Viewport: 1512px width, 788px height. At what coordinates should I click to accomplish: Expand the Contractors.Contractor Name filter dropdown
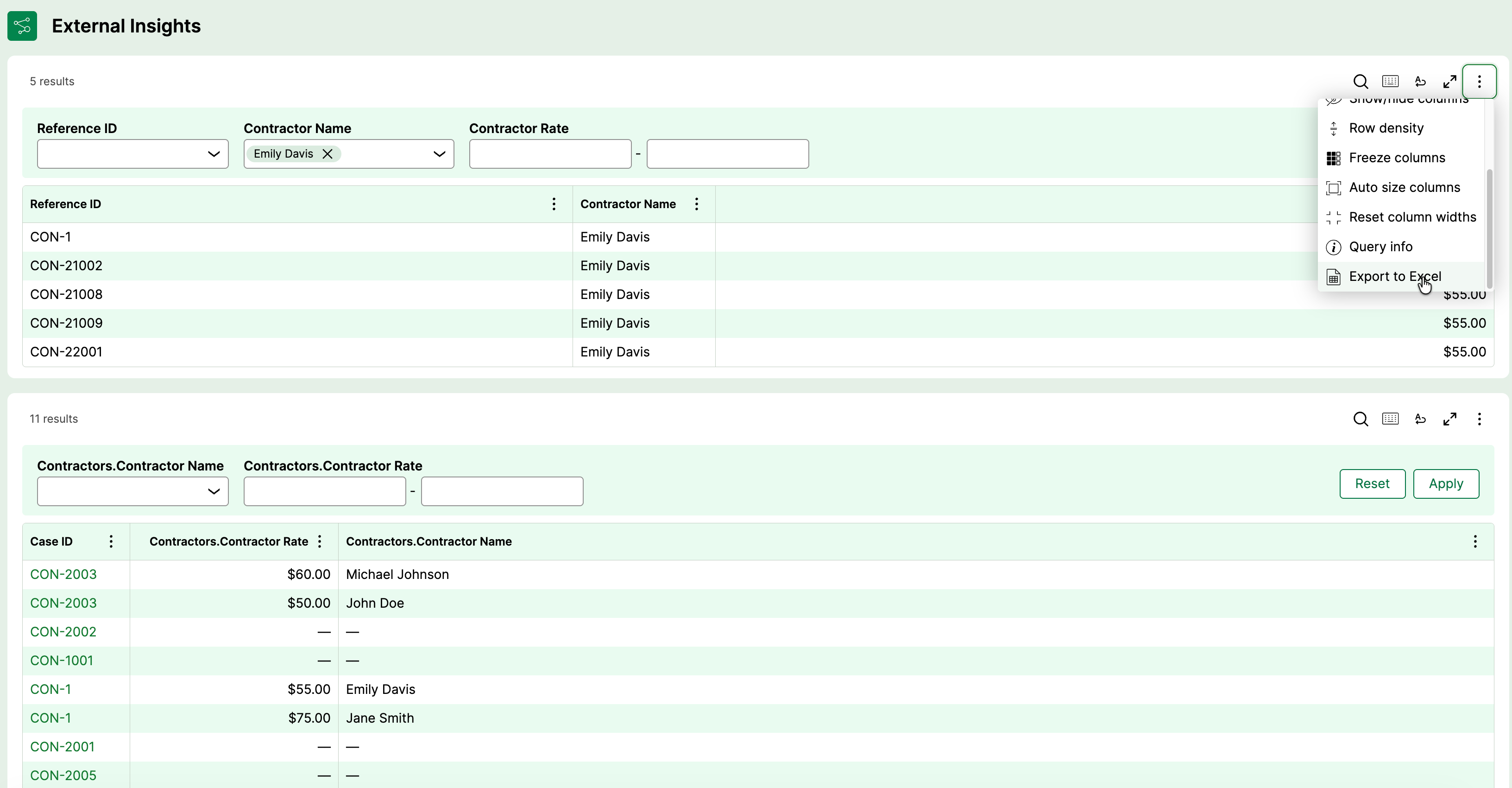pos(213,491)
